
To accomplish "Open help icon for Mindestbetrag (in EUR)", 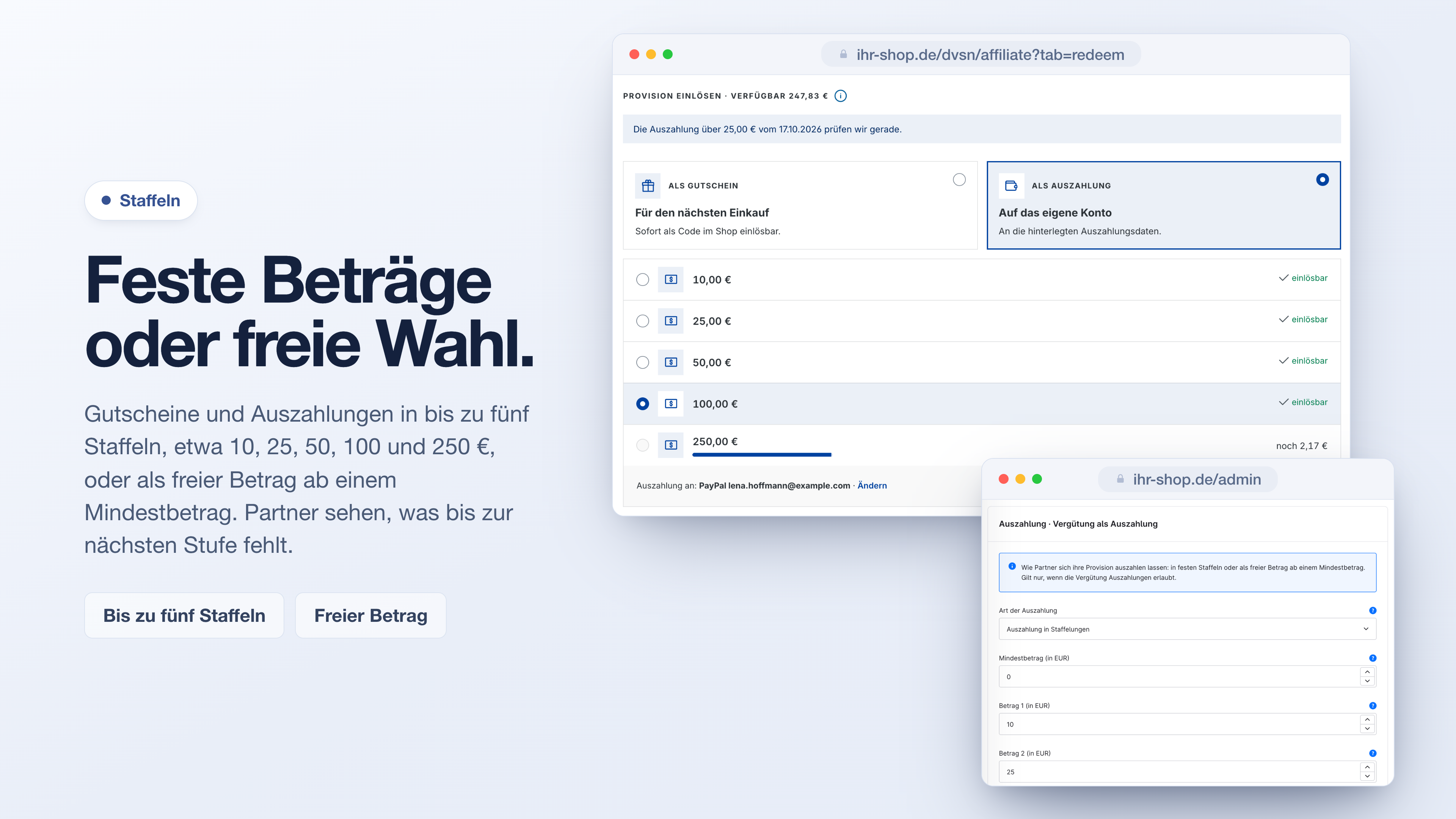I will coord(1373,658).
